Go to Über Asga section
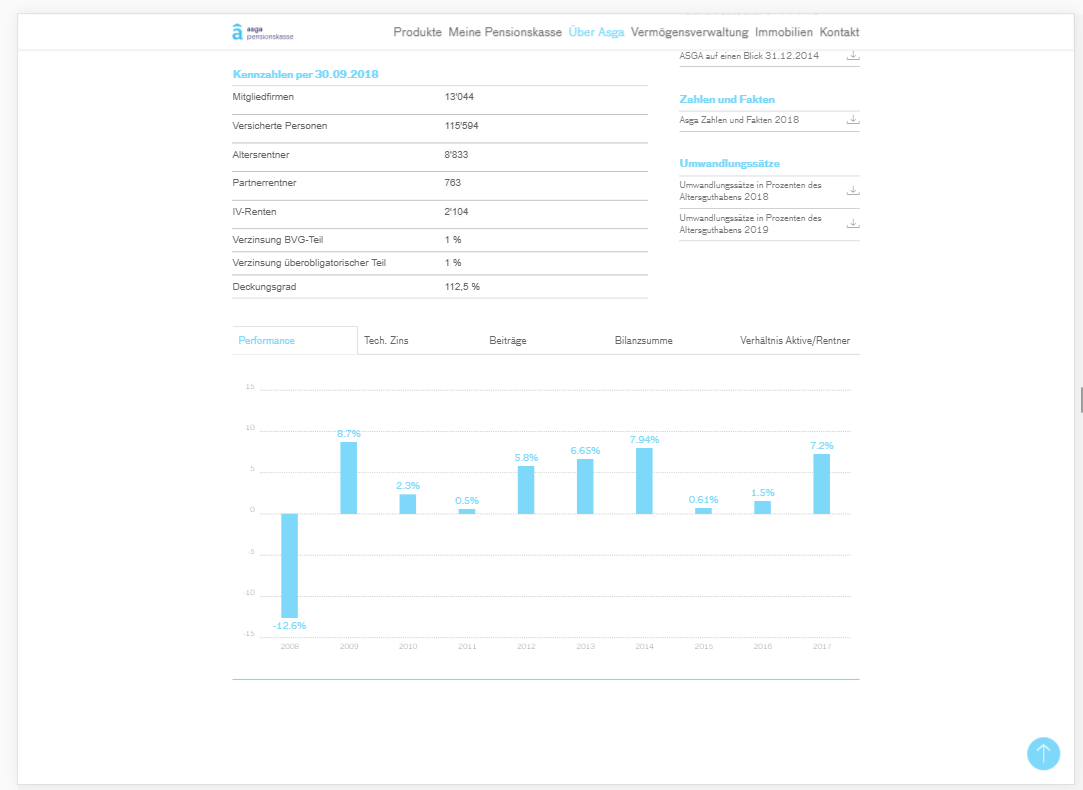 (596, 32)
